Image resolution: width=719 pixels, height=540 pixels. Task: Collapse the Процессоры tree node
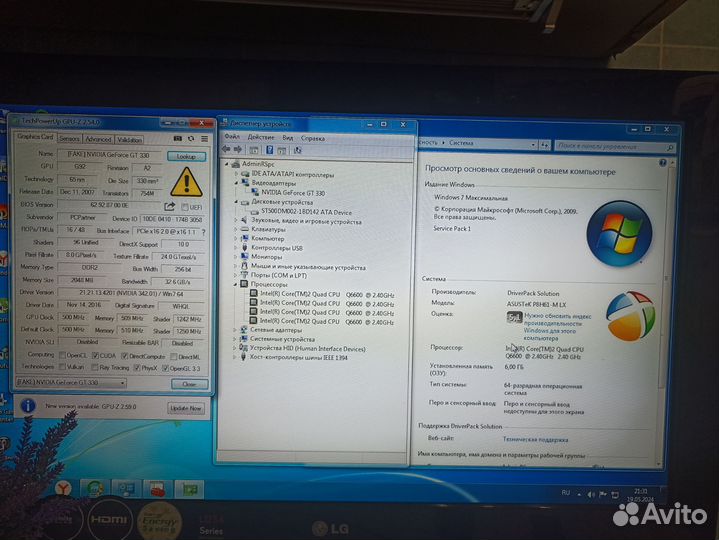pos(234,284)
